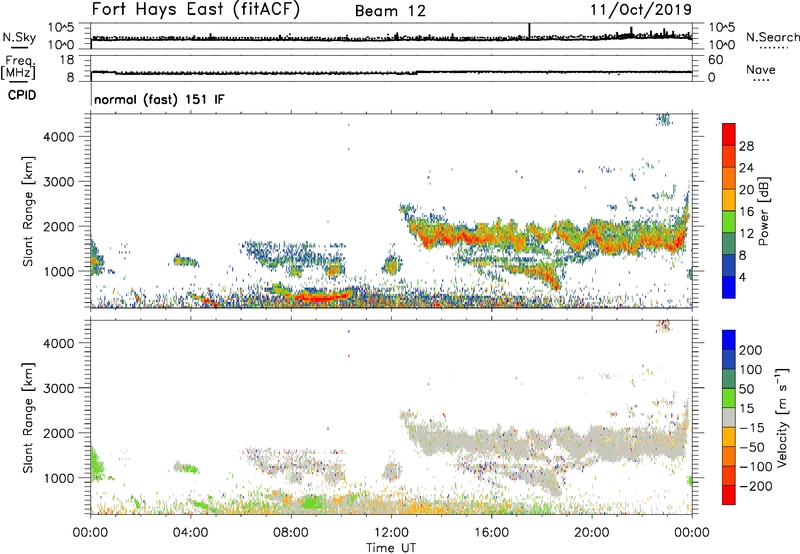
Task: Click the 'CPID' label
Action: point(22,95)
